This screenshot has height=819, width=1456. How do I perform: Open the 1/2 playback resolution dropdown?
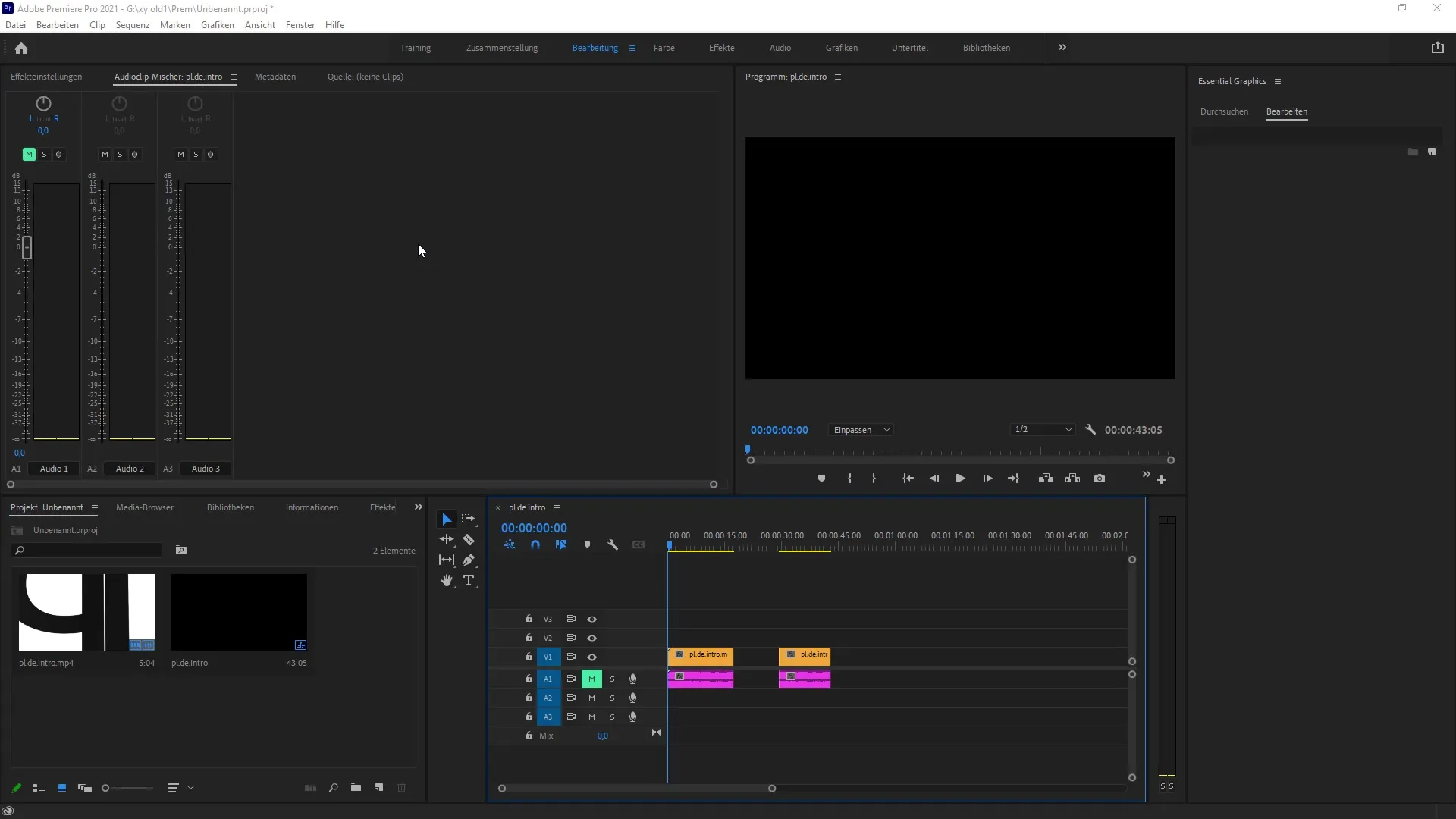(x=1043, y=430)
